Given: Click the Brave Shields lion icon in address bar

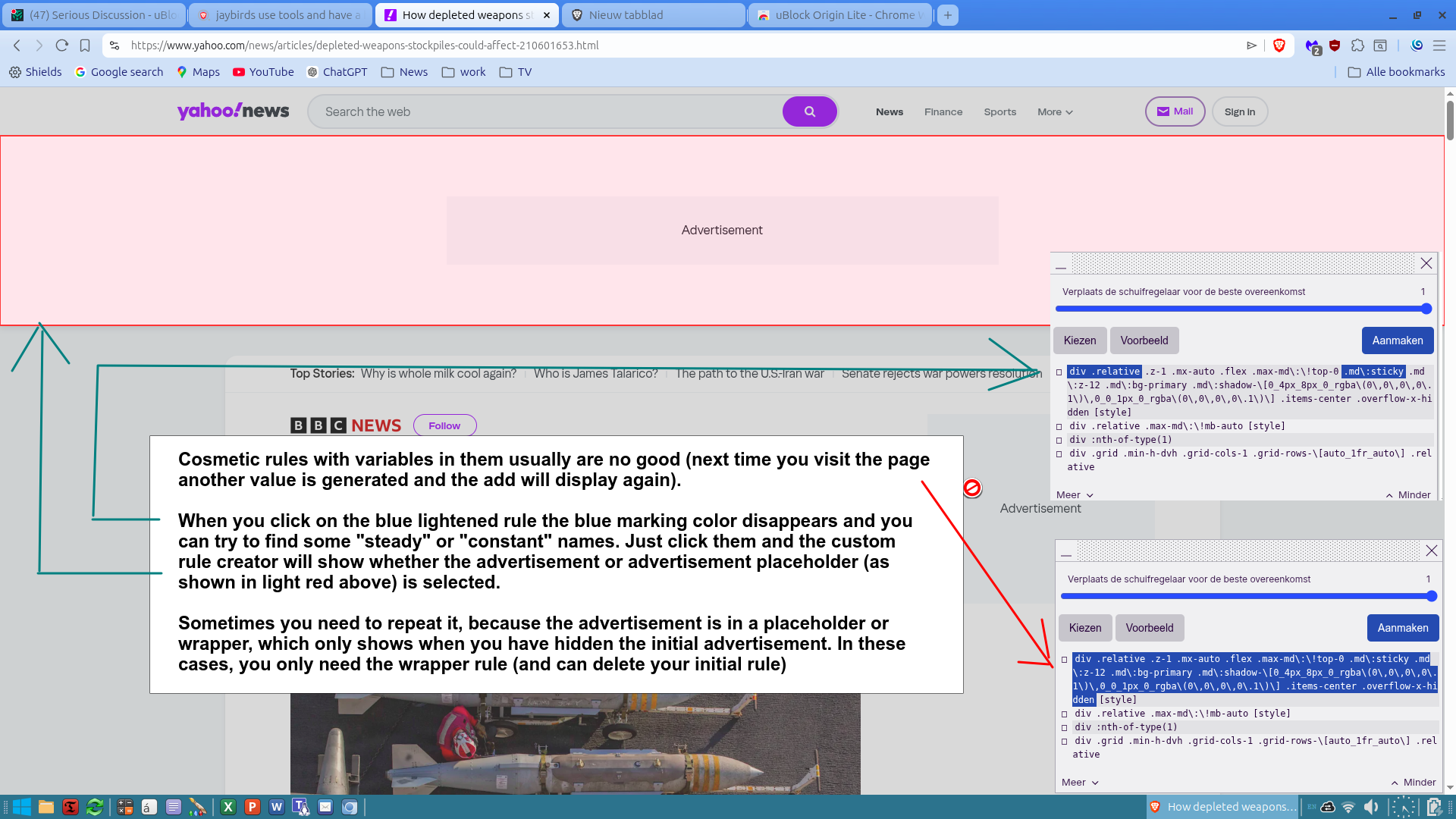Looking at the screenshot, I should coord(1279,45).
